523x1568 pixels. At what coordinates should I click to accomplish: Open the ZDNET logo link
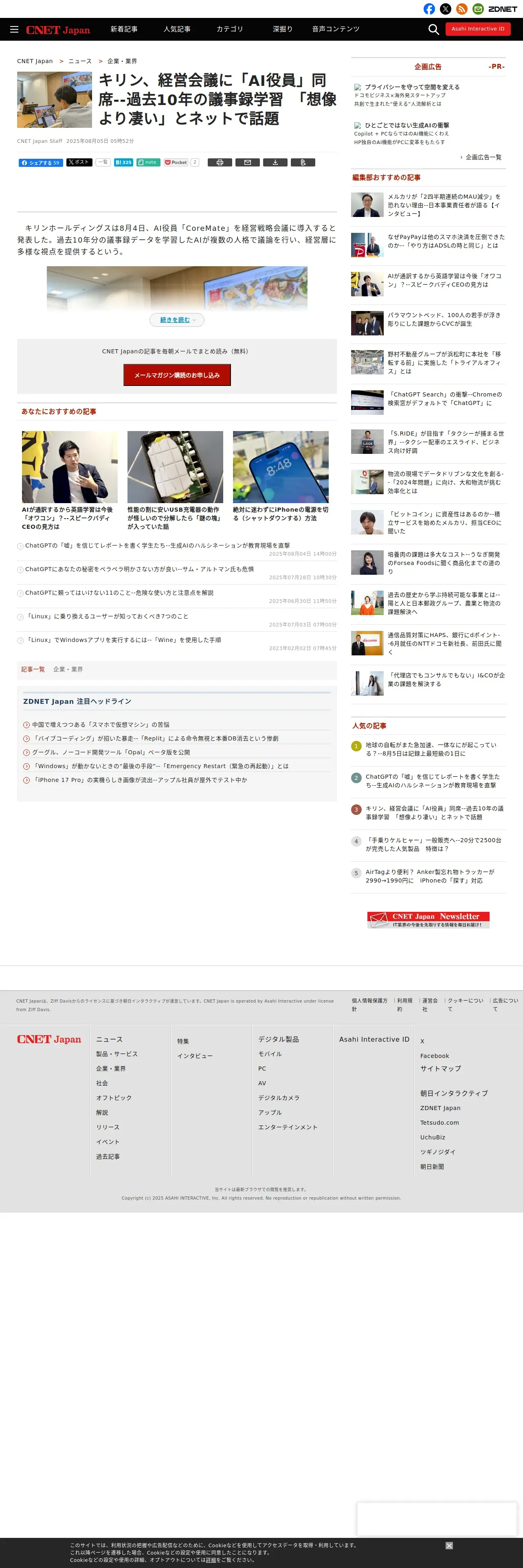[x=503, y=9]
